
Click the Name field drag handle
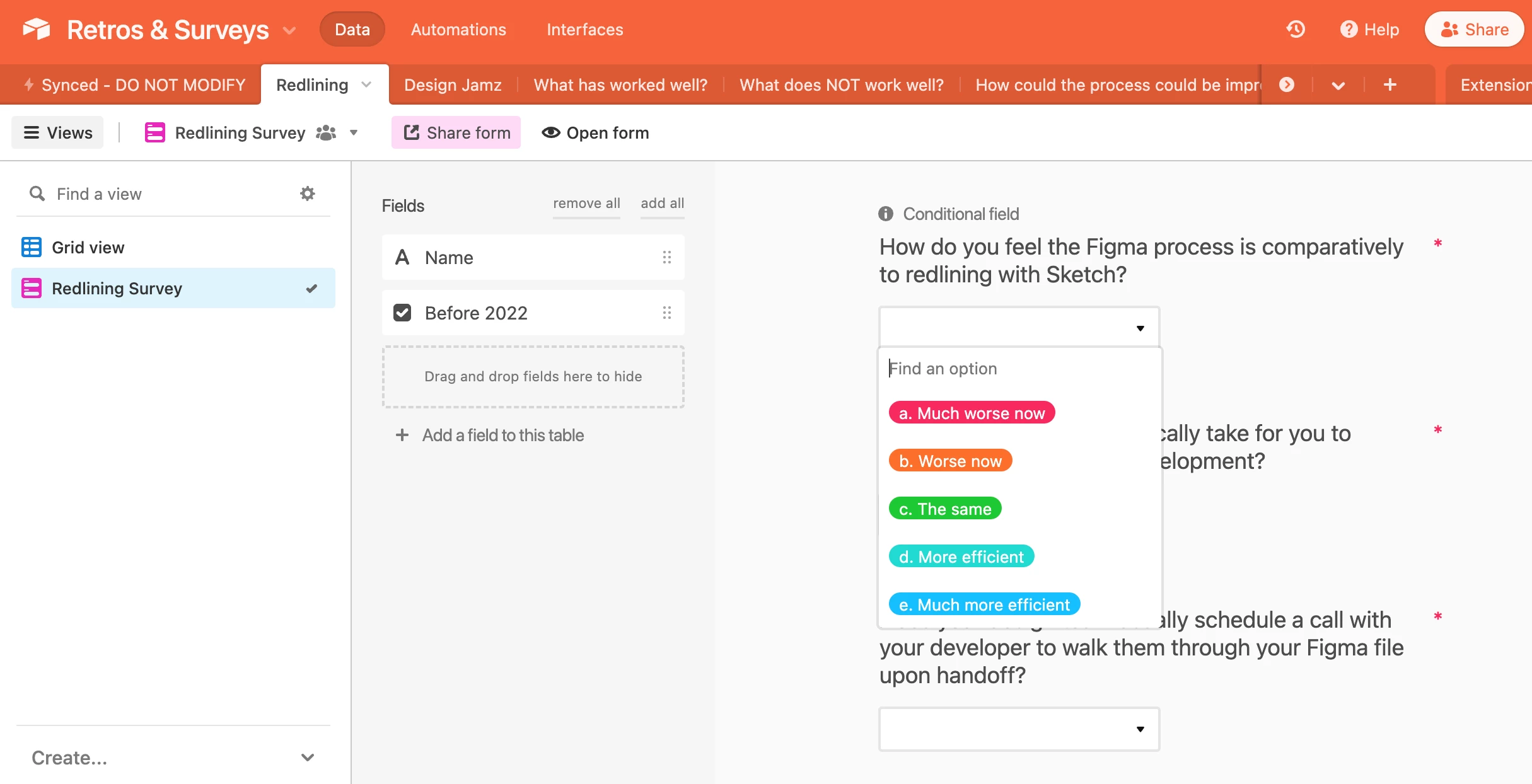point(666,257)
